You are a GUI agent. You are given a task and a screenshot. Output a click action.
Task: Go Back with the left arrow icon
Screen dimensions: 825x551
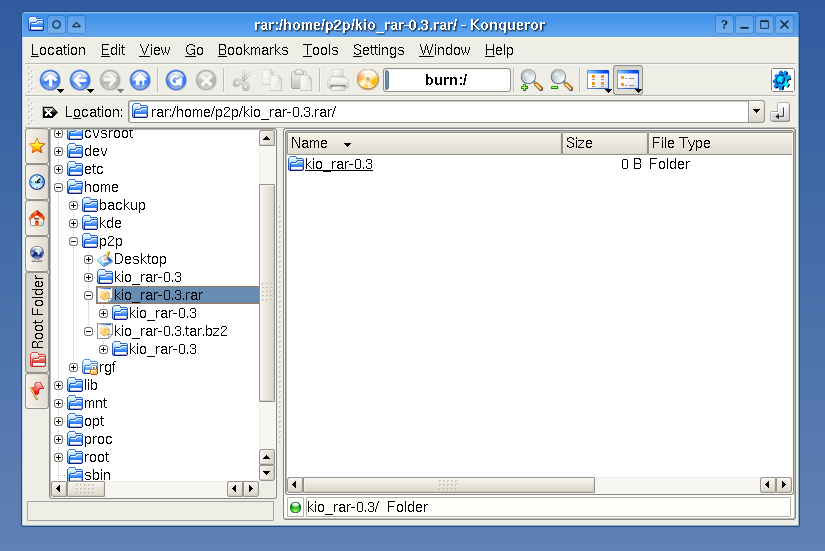(x=81, y=81)
